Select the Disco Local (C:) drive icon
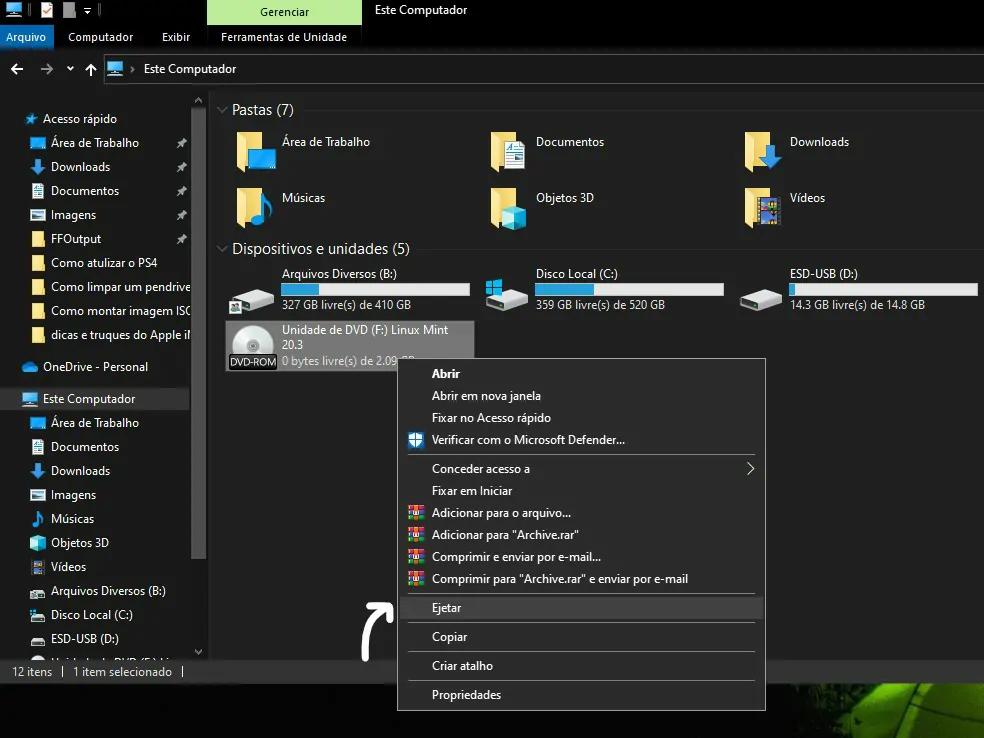 [506, 296]
